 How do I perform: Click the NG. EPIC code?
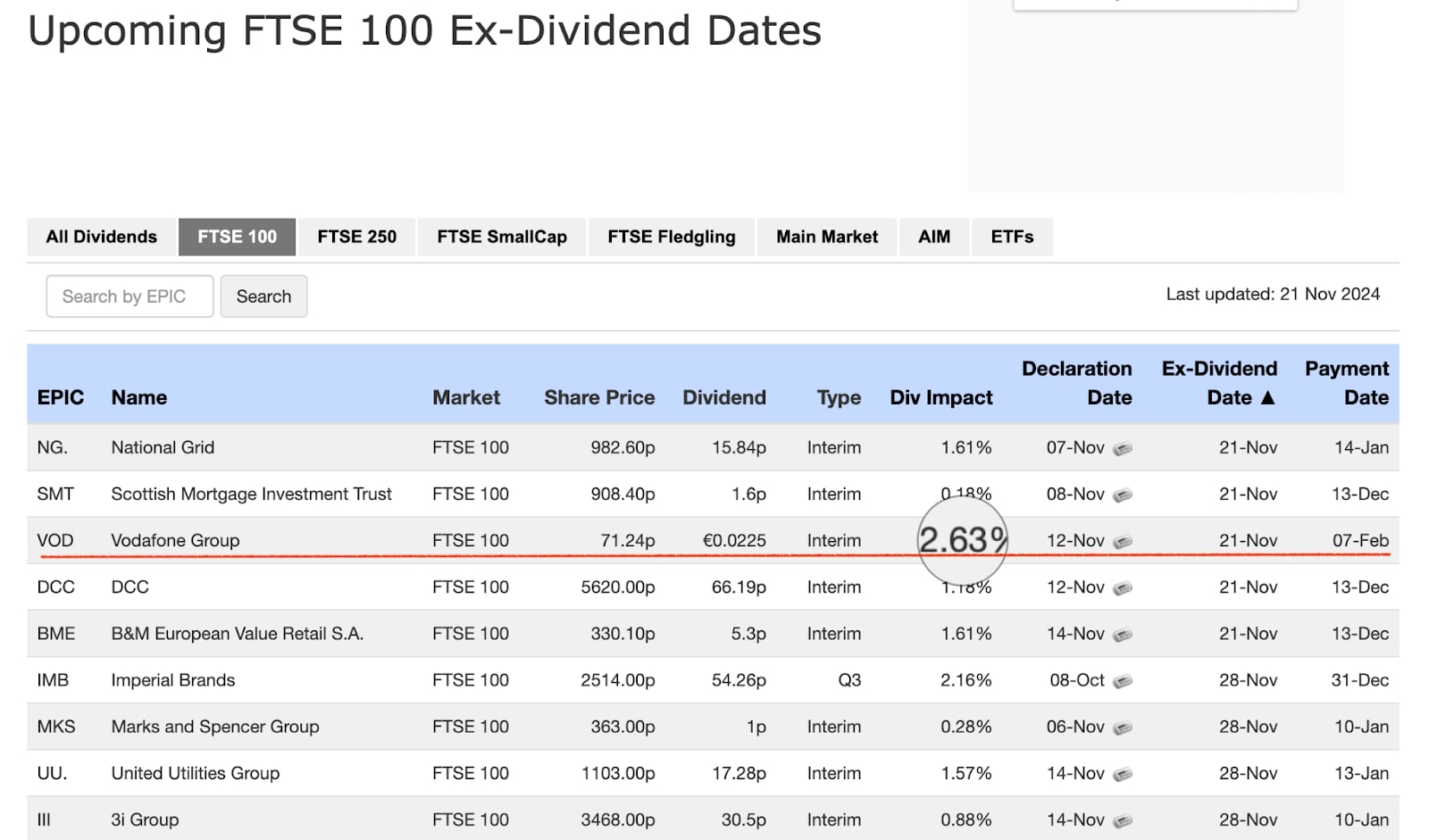coord(52,447)
